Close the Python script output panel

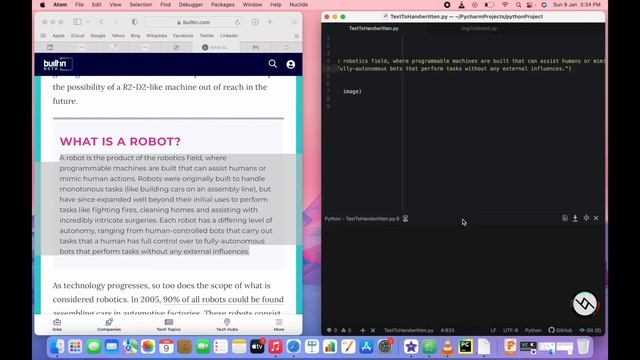596,218
